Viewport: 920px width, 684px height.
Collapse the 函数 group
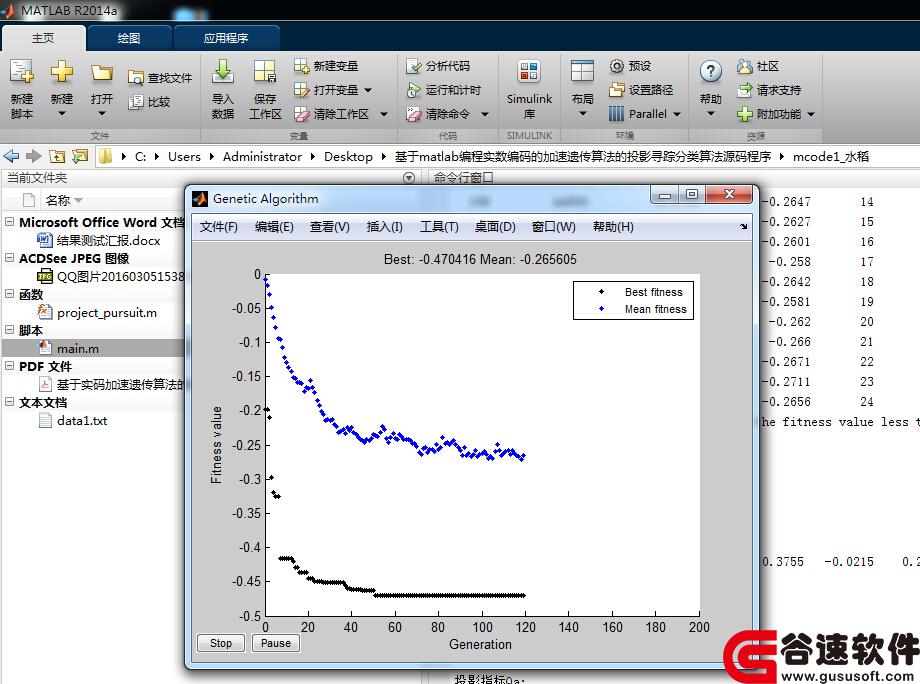pos(9,293)
